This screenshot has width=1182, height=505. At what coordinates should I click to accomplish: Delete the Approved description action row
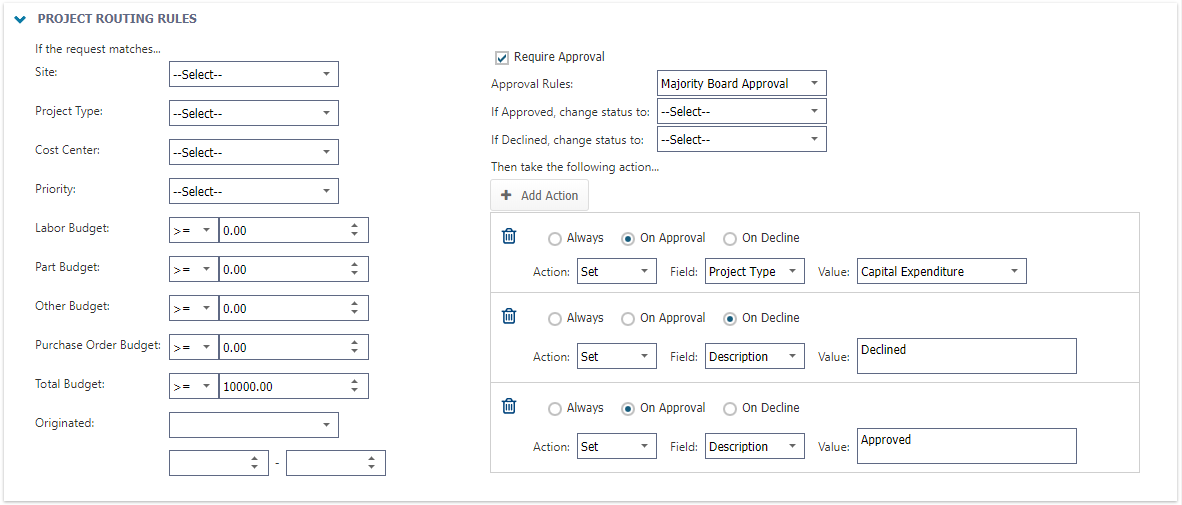[509, 406]
